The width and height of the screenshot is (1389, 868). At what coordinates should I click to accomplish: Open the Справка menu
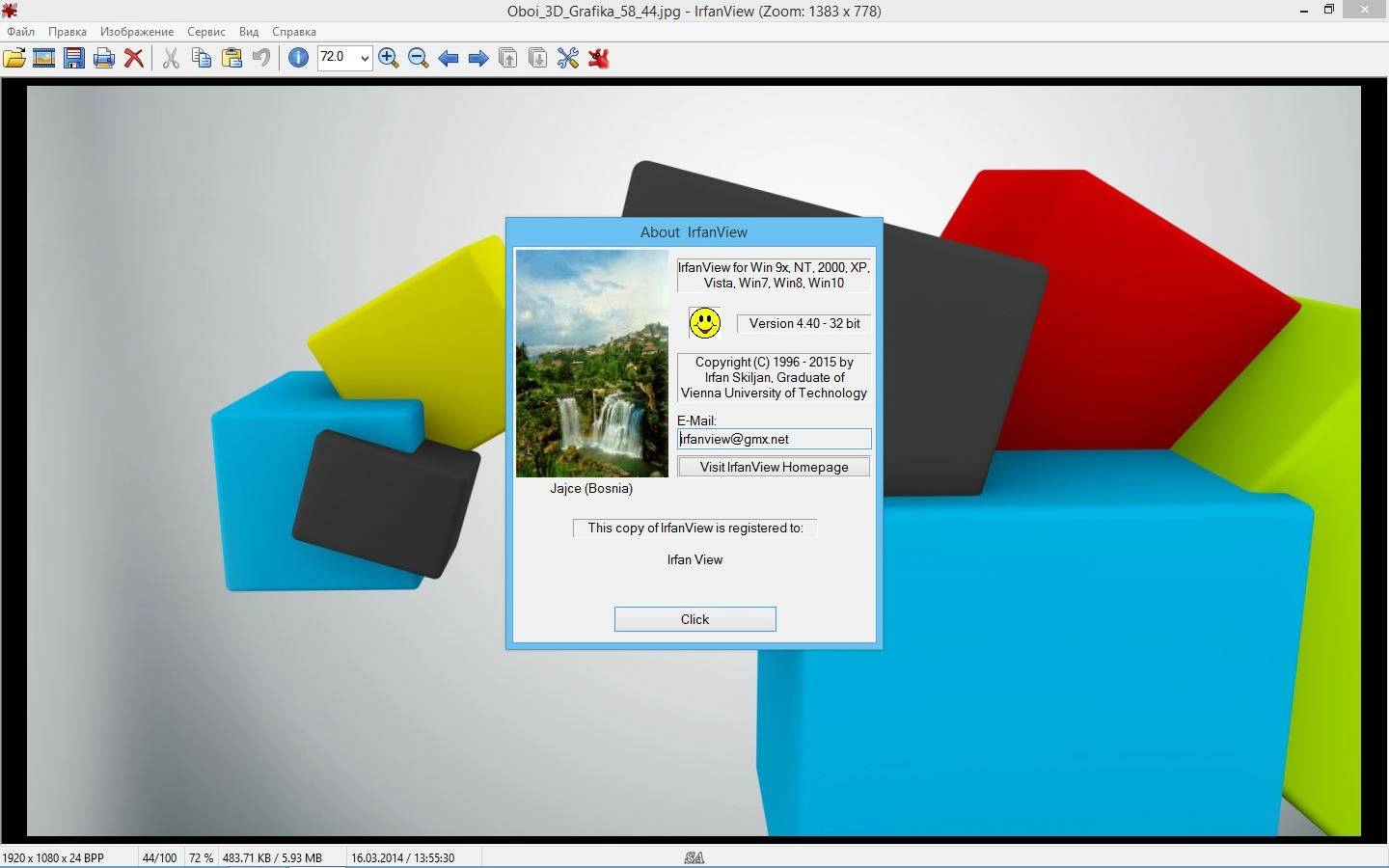click(x=294, y=32)
